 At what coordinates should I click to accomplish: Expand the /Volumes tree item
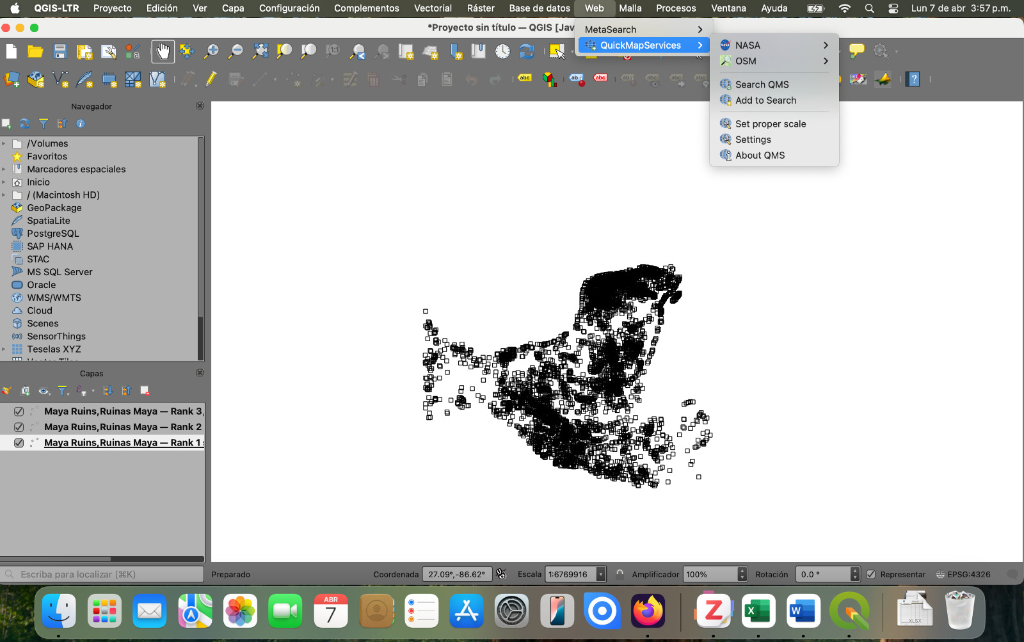click(x=4, y=144)
